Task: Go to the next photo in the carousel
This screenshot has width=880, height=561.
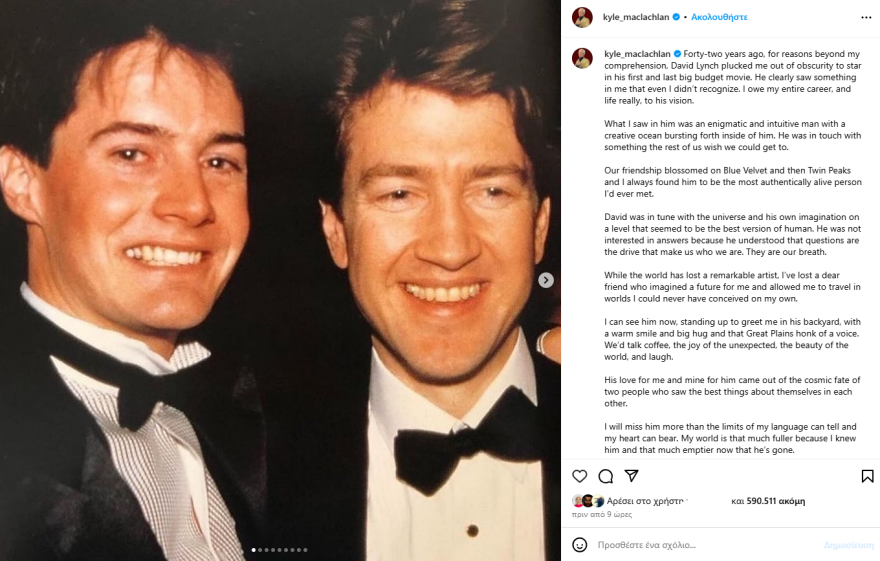Action: pos(546,280)
